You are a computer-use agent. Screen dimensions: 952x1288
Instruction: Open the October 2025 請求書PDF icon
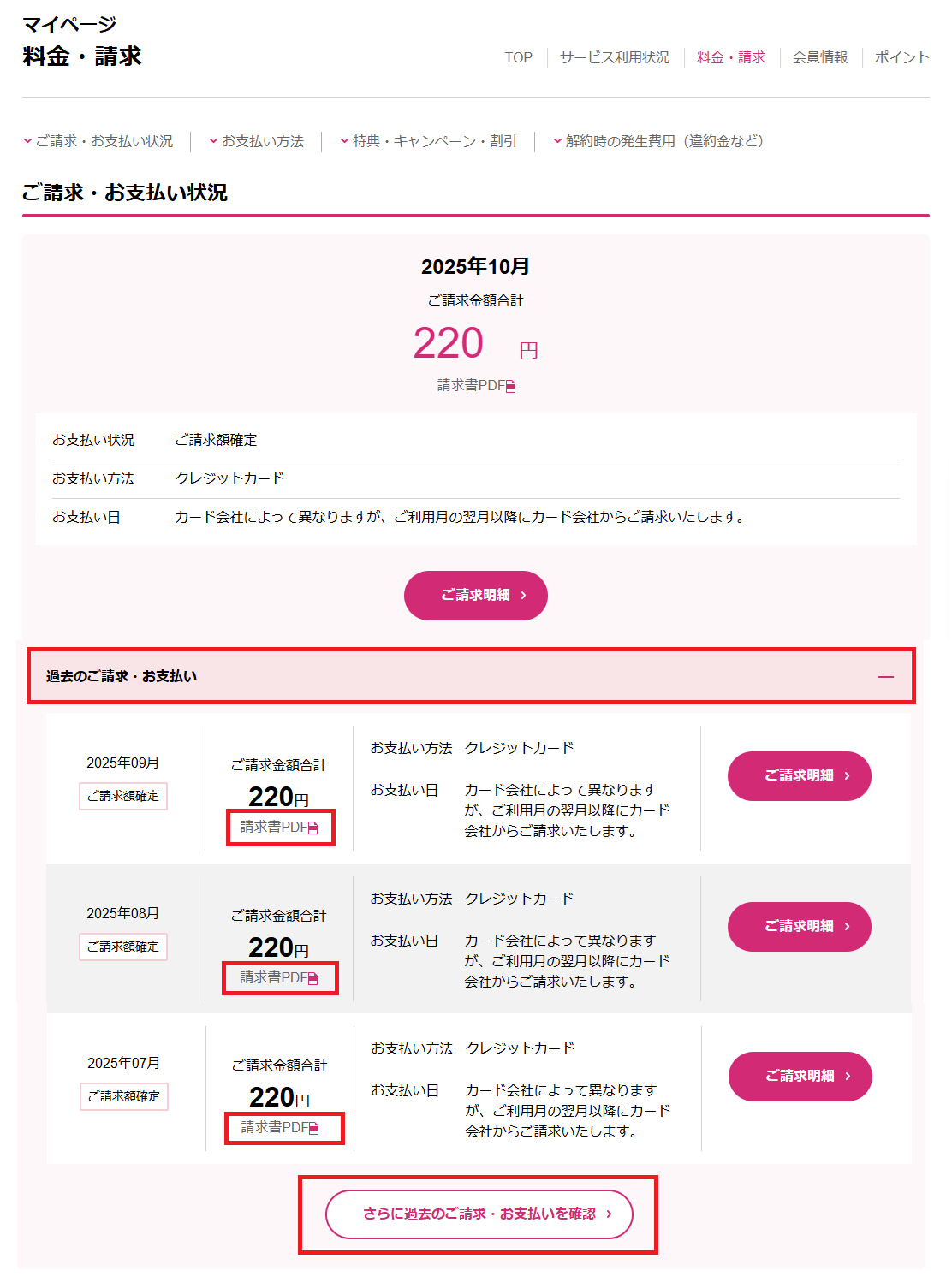click(x=510, y=387)
